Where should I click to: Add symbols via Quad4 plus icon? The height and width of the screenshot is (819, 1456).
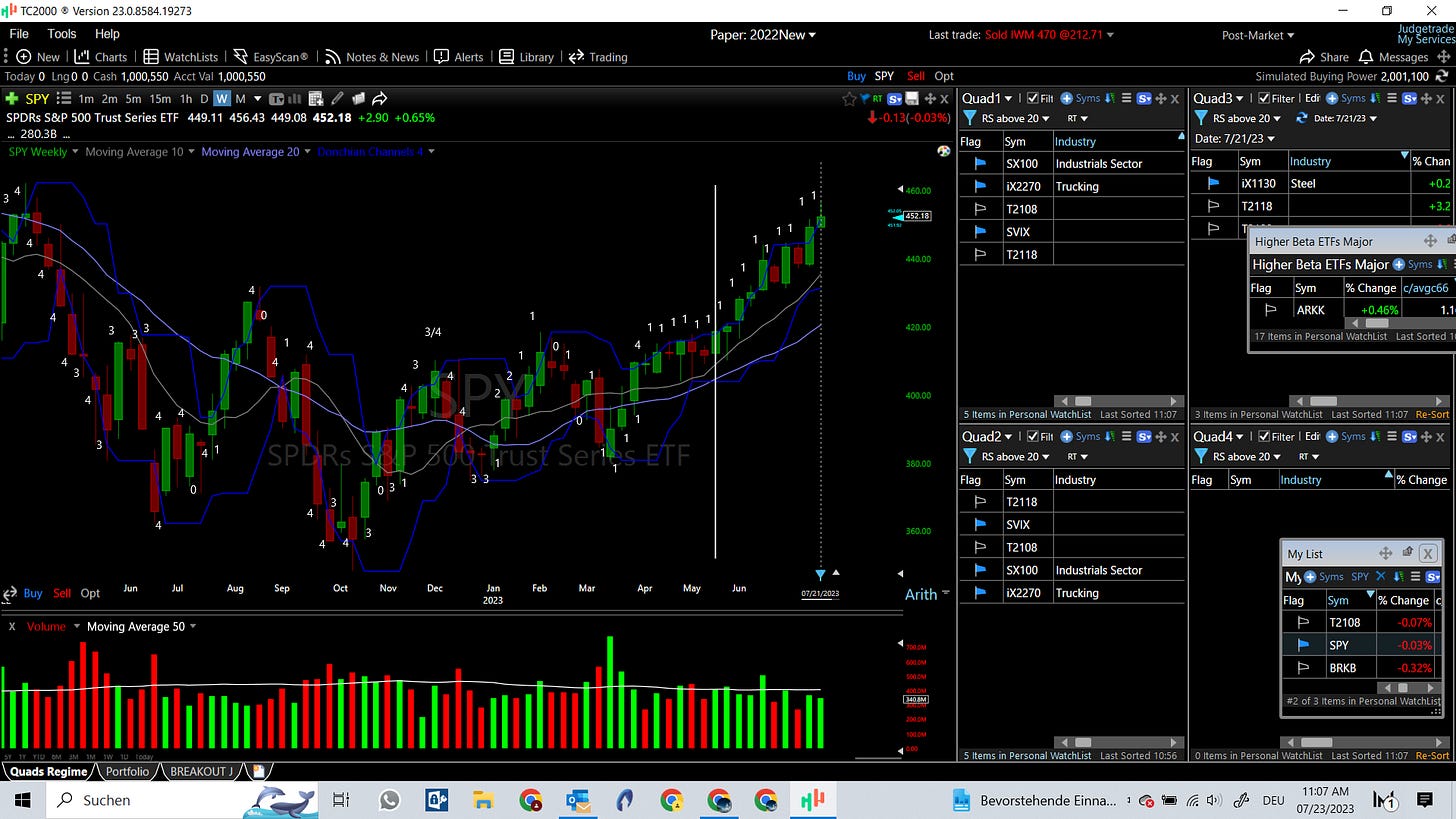click(1332, 436)
